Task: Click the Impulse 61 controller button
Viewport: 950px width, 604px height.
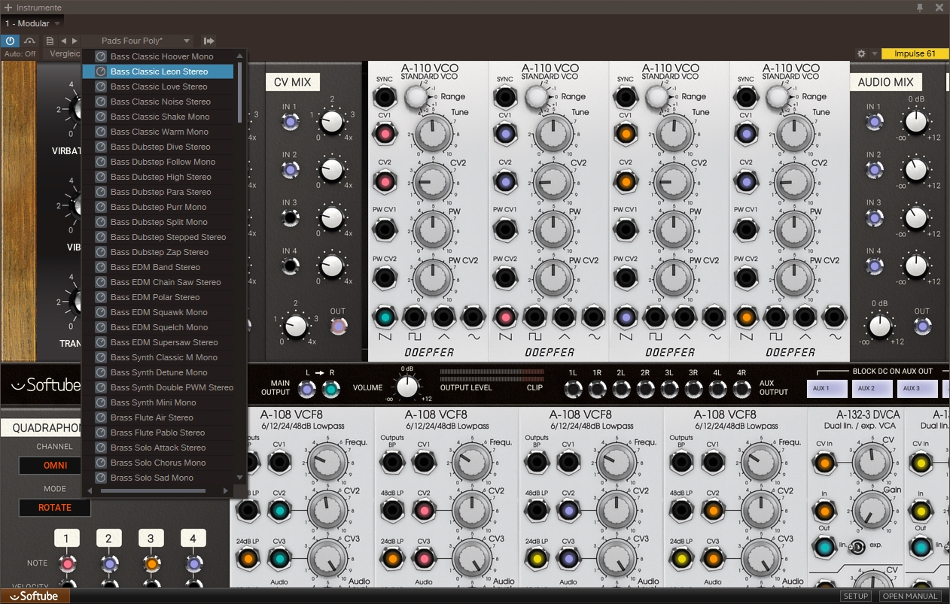Action: [914, 53]
